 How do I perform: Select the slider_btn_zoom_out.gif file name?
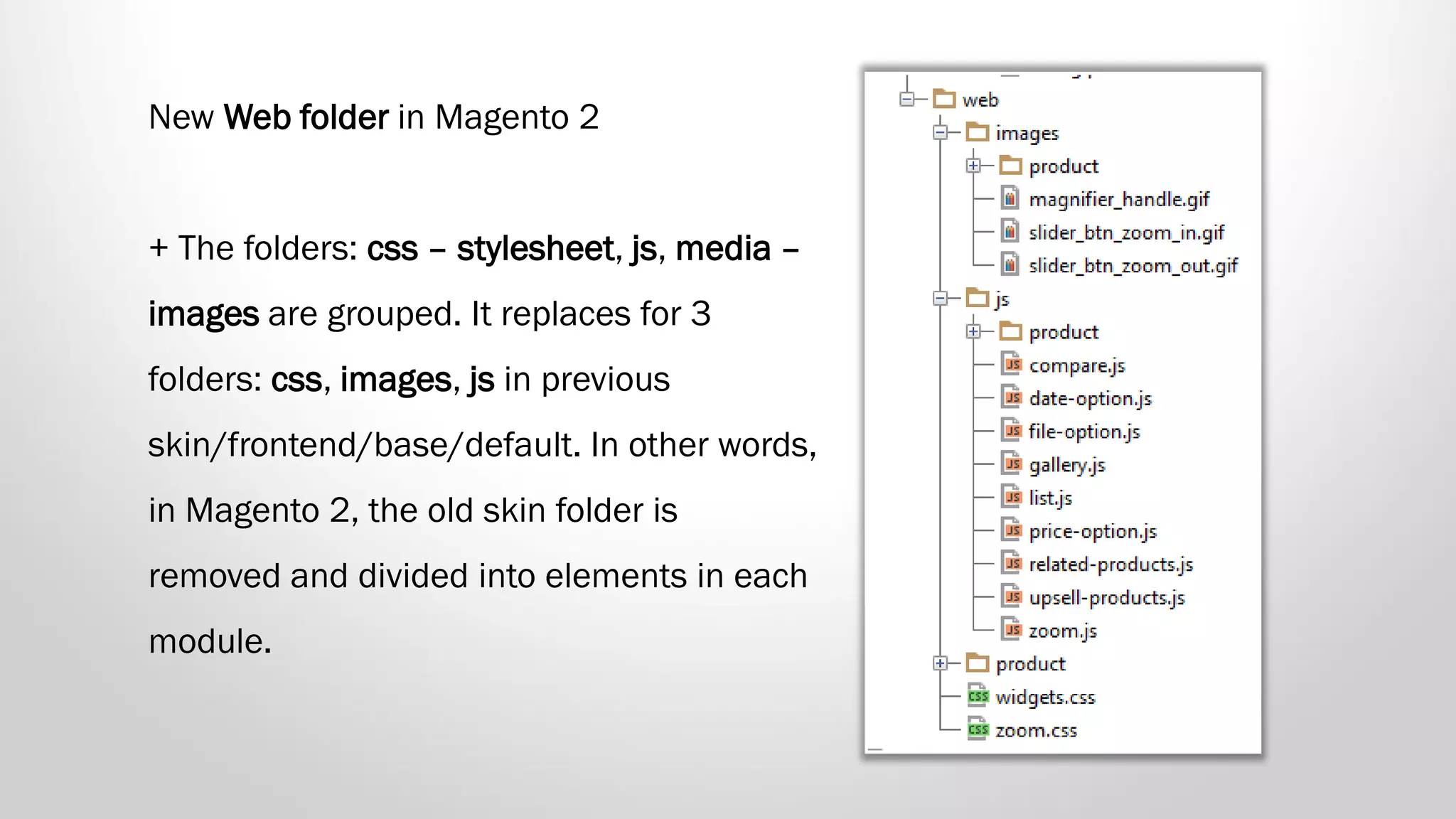[x=1133, y=266]
